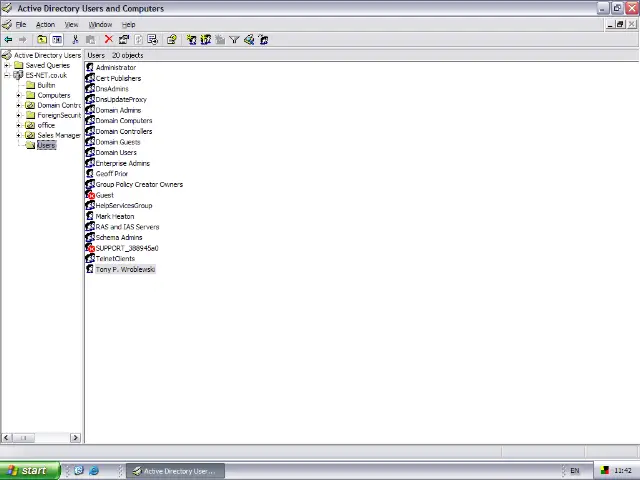The height and width of the screenshot is (480, 640).
Task: Click the Create new organizational unit icon
Action: pyautogui.click(x=220, y=40)
